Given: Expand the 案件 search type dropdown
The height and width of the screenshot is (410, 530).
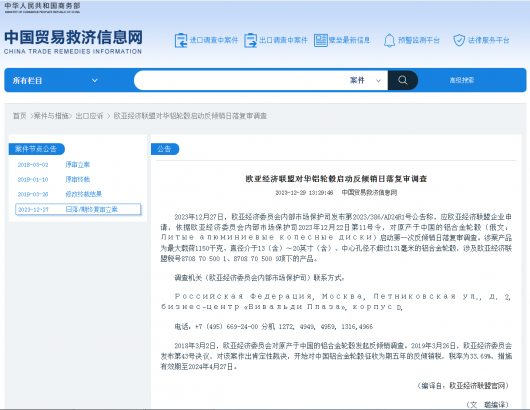Looking at the screenshot, I should click(365, 80).
